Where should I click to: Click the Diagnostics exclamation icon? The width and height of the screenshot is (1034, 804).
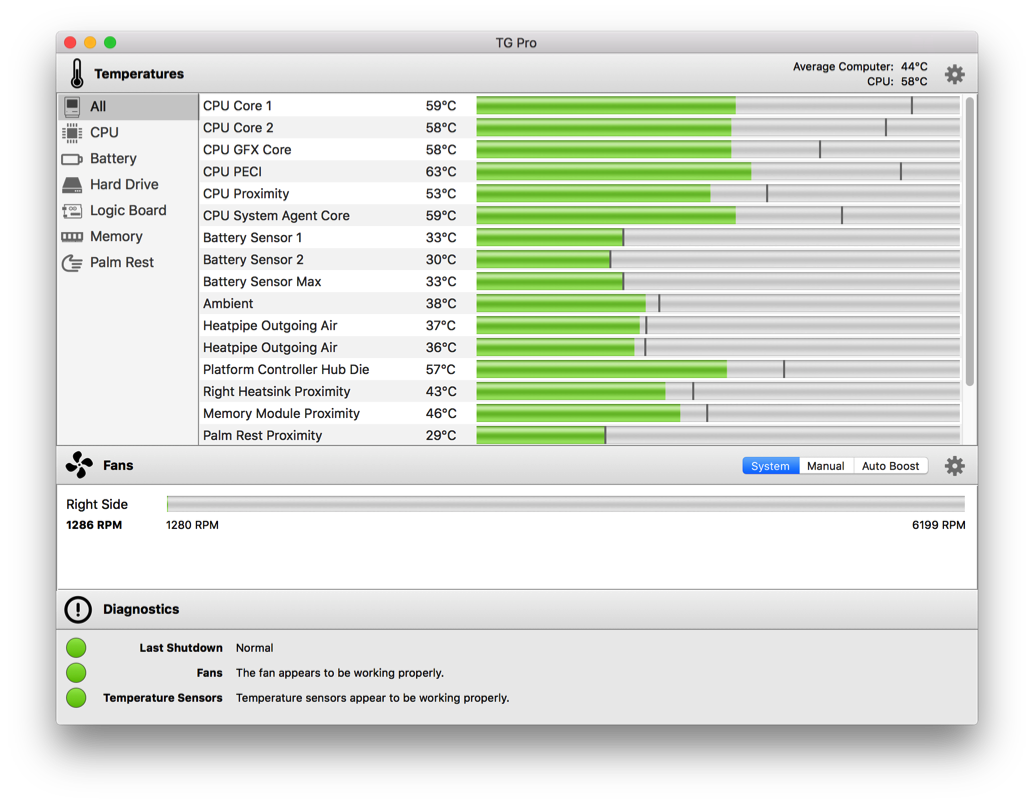click(78, 610)
